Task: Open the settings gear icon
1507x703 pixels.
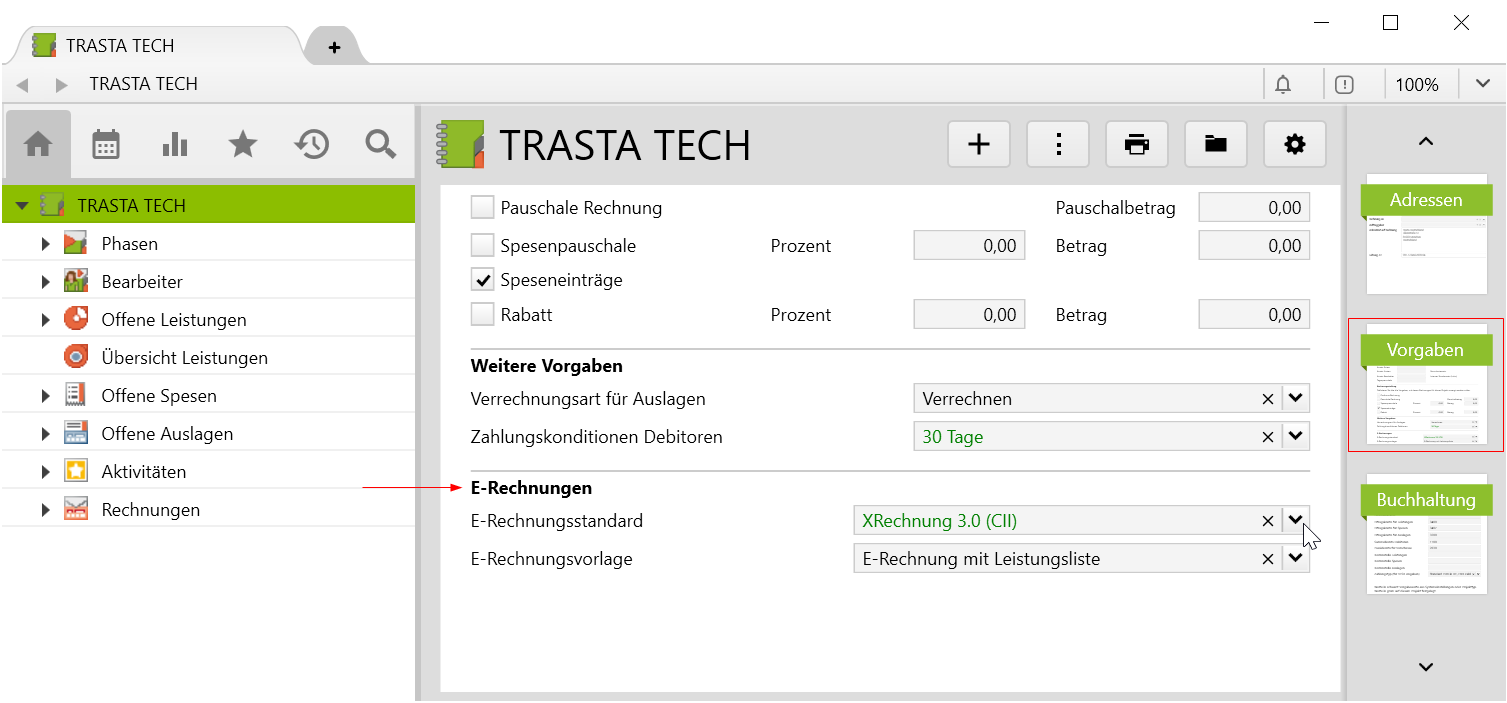Action: tap(1294, 145)
